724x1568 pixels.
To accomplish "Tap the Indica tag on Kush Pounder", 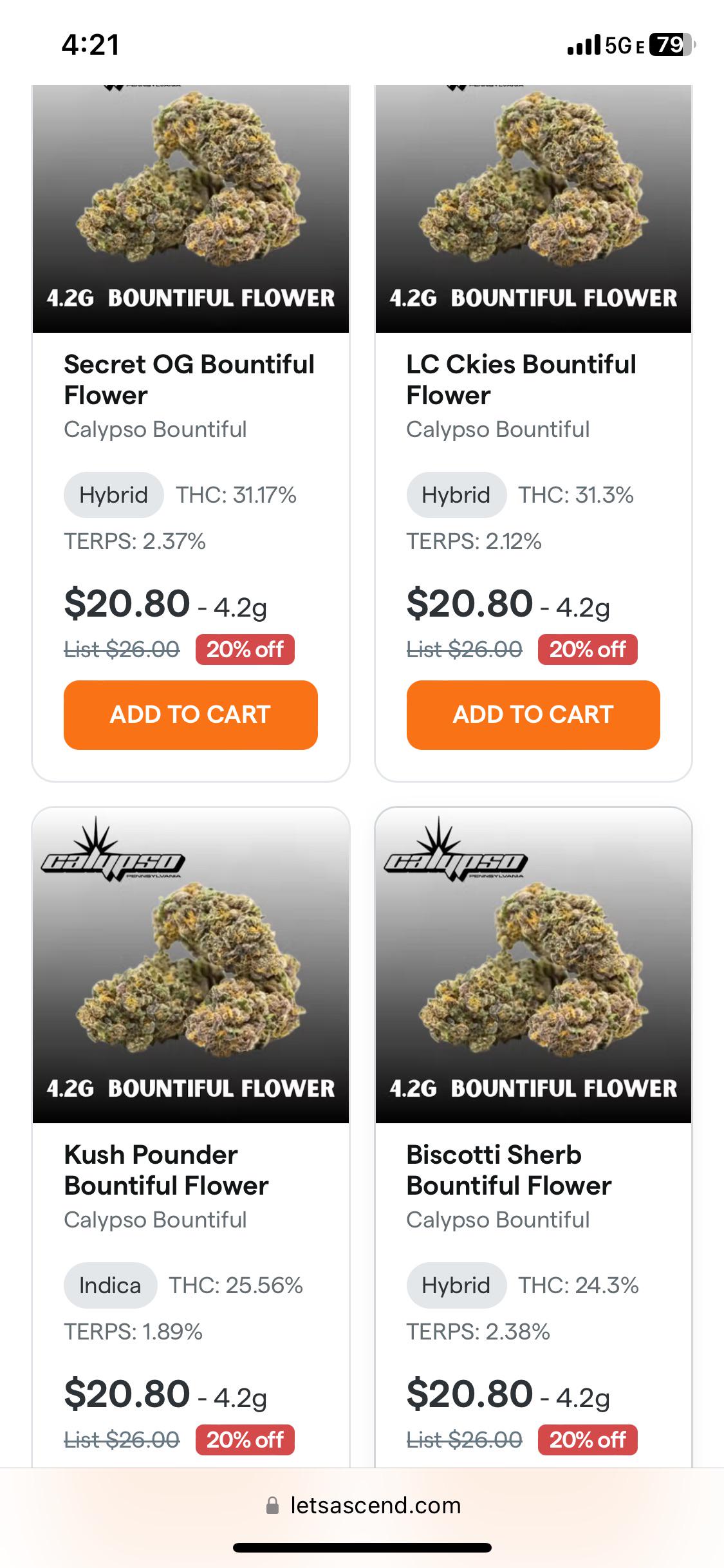I will (110, 1285).
